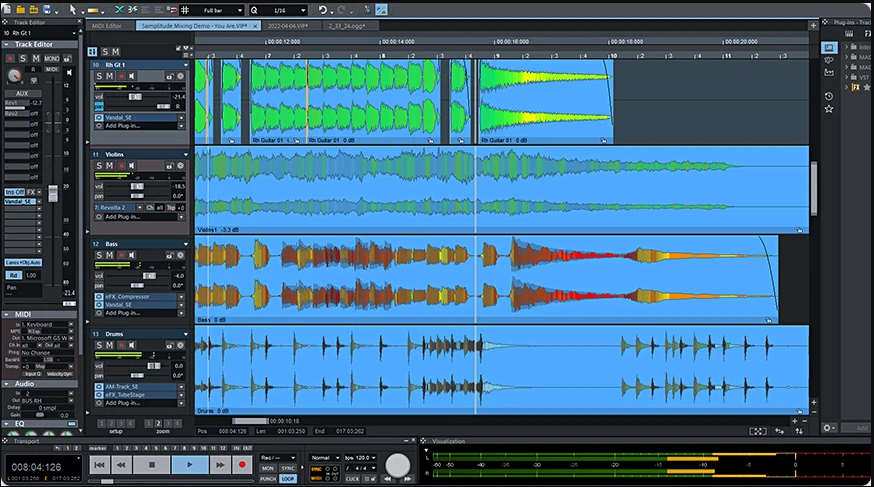Viewport: 874px width, 487px height.
Task: Click the highlighted automation curve toolbar icon
Action: click(381, 10)
